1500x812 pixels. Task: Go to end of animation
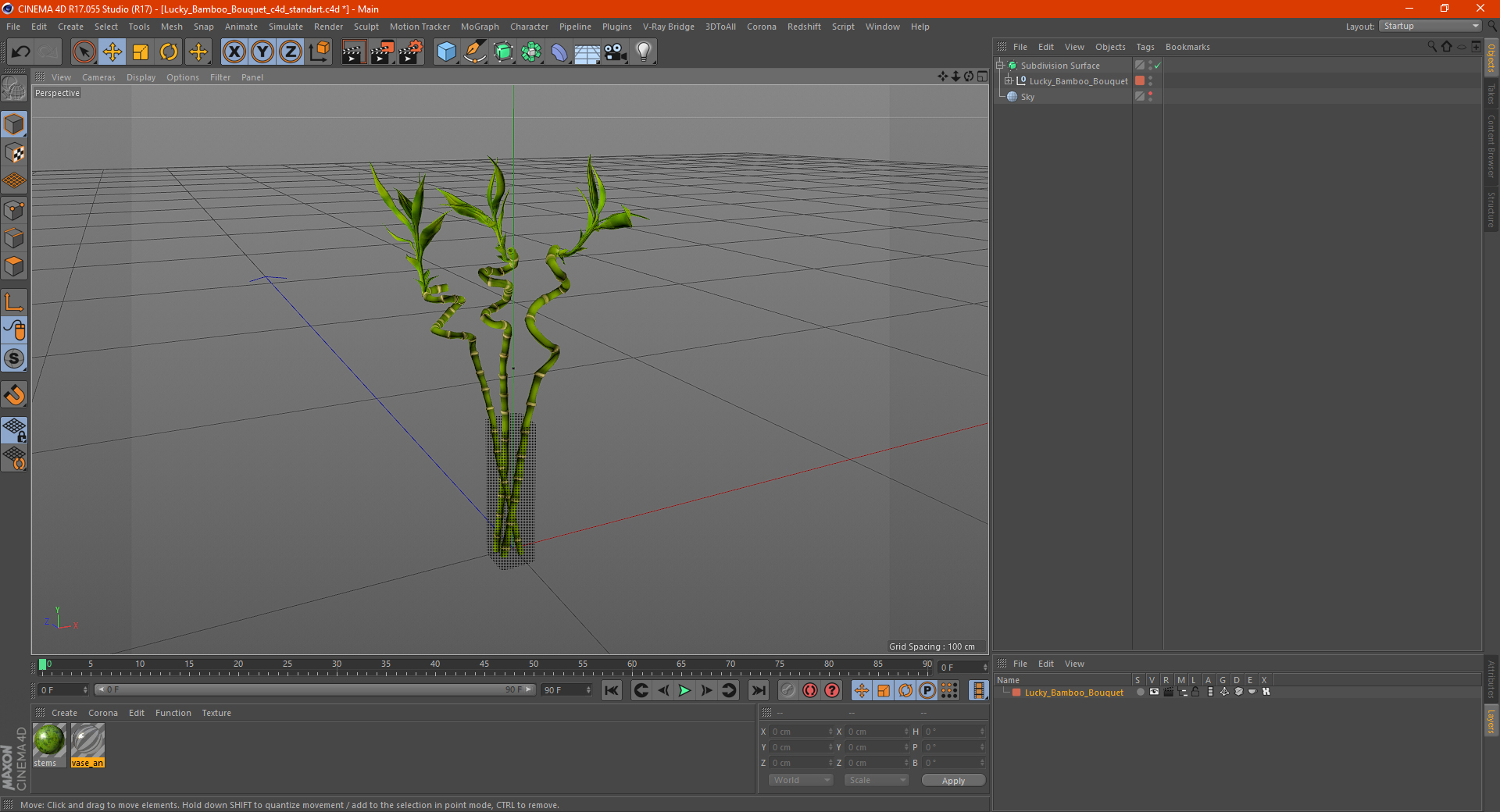tap(759, 690)
